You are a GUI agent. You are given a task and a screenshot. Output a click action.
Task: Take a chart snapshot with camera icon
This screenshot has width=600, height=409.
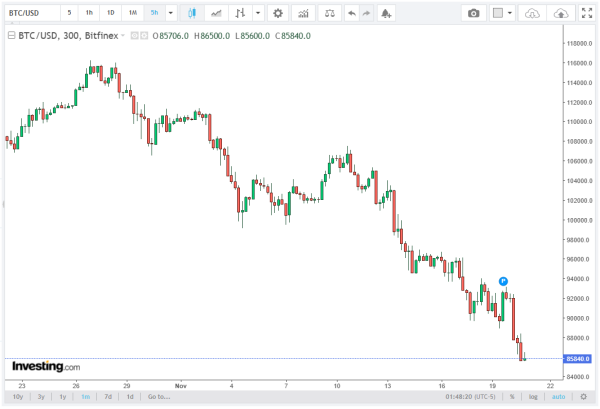(473, 13)
